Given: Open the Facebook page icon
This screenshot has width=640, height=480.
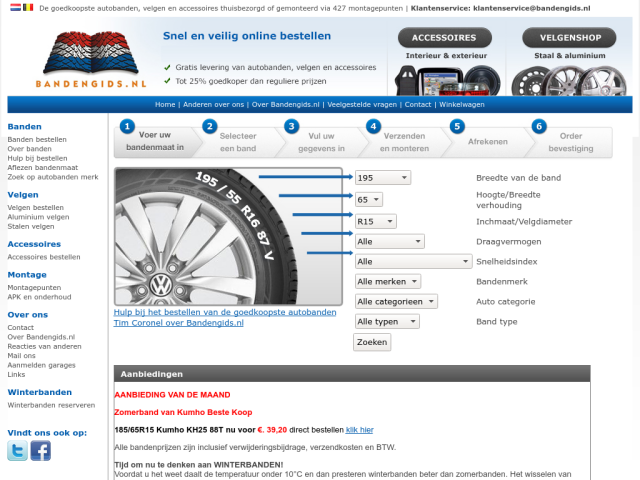Looking at the screenshot, I should point(40,451).
